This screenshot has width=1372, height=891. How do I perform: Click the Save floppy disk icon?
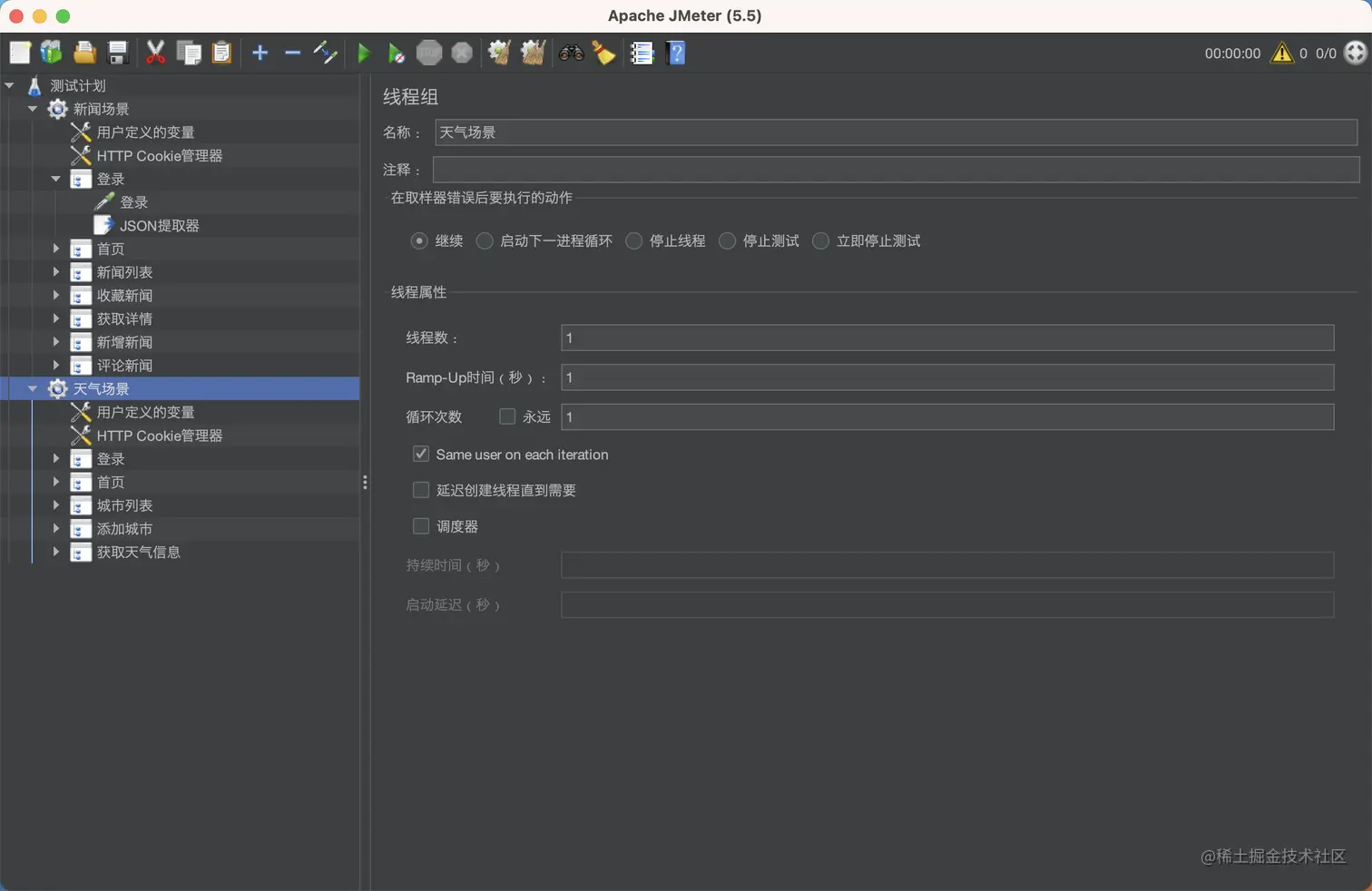tap(118, 53)
